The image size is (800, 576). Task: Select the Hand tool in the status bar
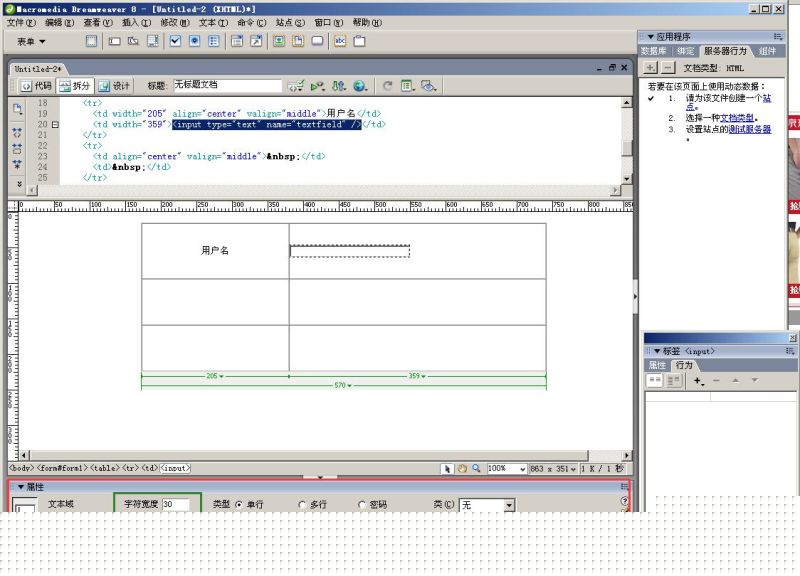[462, 468]
